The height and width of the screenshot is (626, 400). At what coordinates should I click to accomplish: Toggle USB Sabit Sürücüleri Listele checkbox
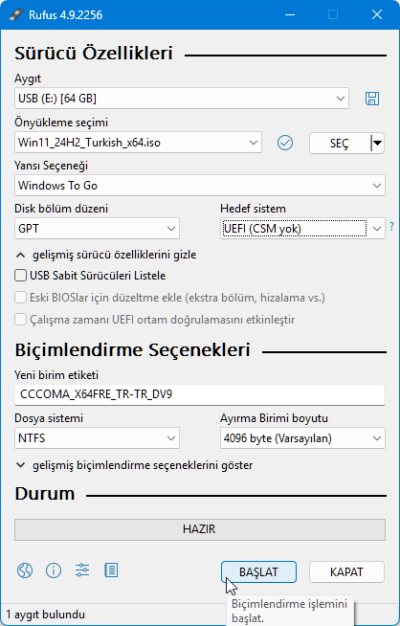[20, 275]
